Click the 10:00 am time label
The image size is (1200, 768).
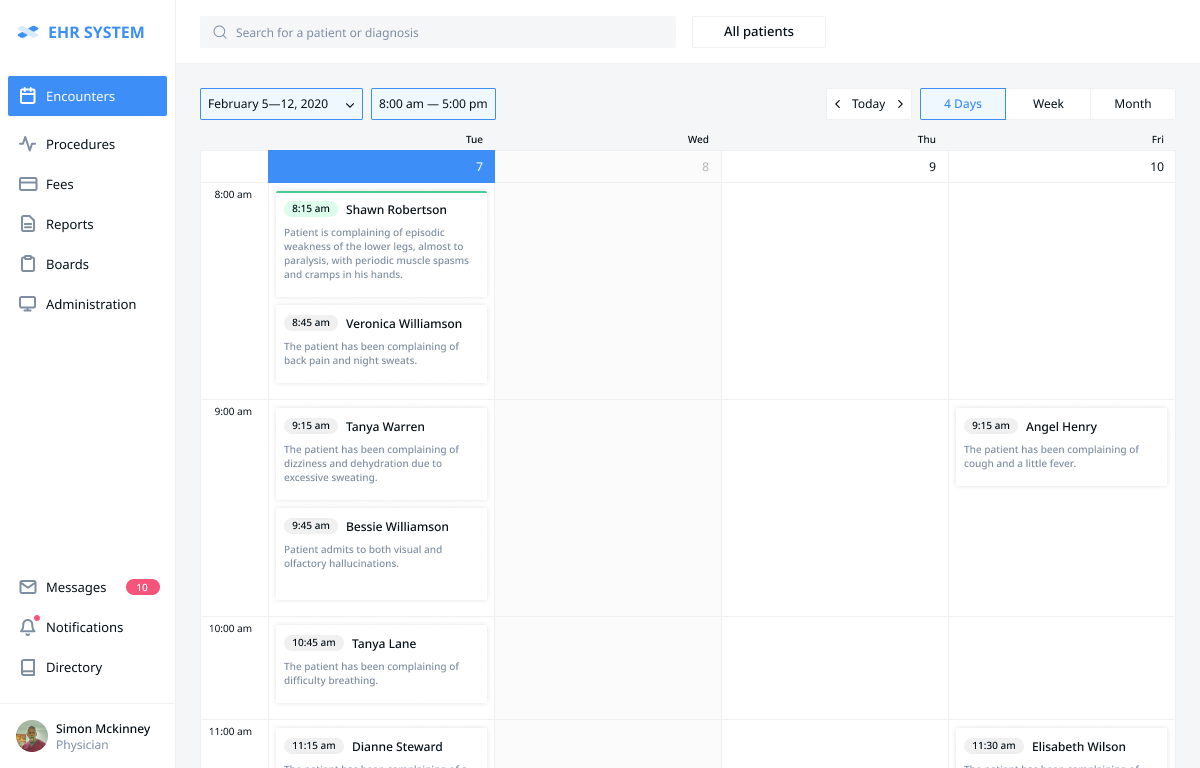[x=230, y=629]
